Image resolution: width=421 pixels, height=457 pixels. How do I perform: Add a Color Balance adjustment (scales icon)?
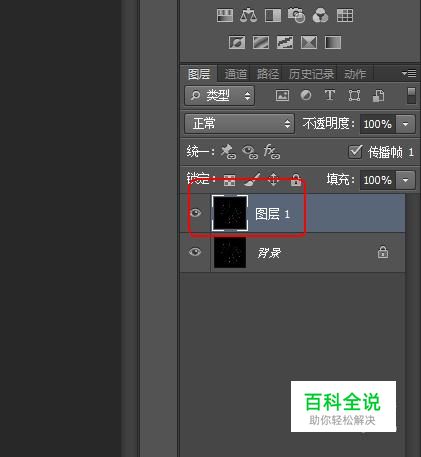point(248,16)
